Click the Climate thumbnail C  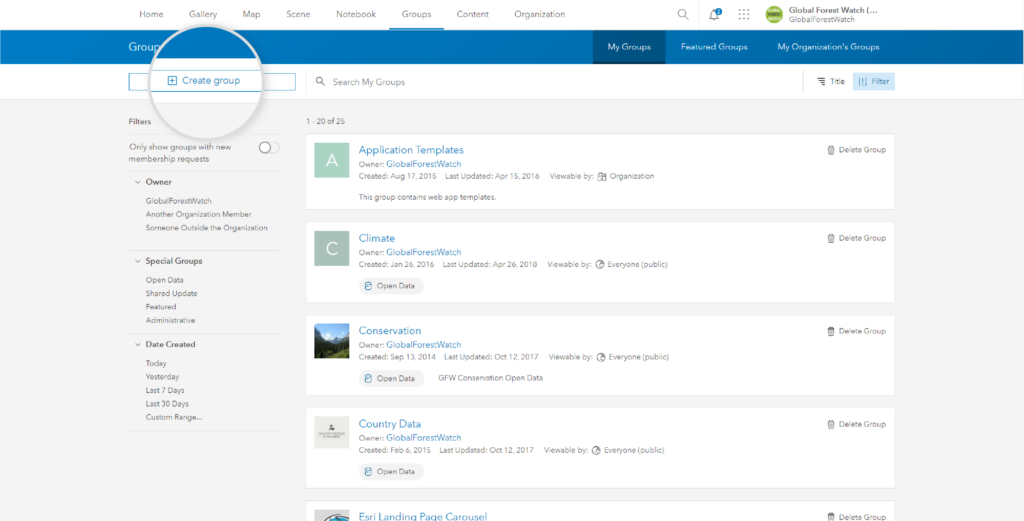(332, 248)
